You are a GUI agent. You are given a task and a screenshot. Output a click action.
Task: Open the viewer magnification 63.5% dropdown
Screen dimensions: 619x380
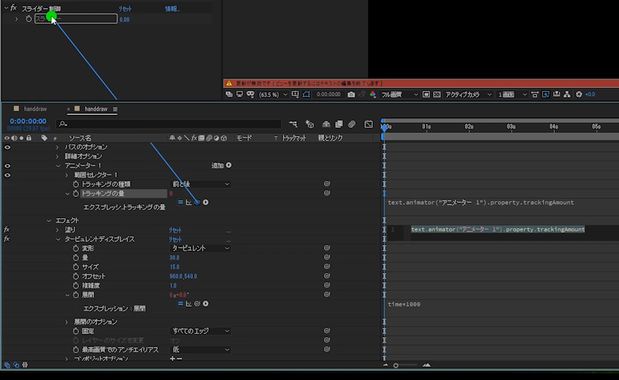pos(273,95)
